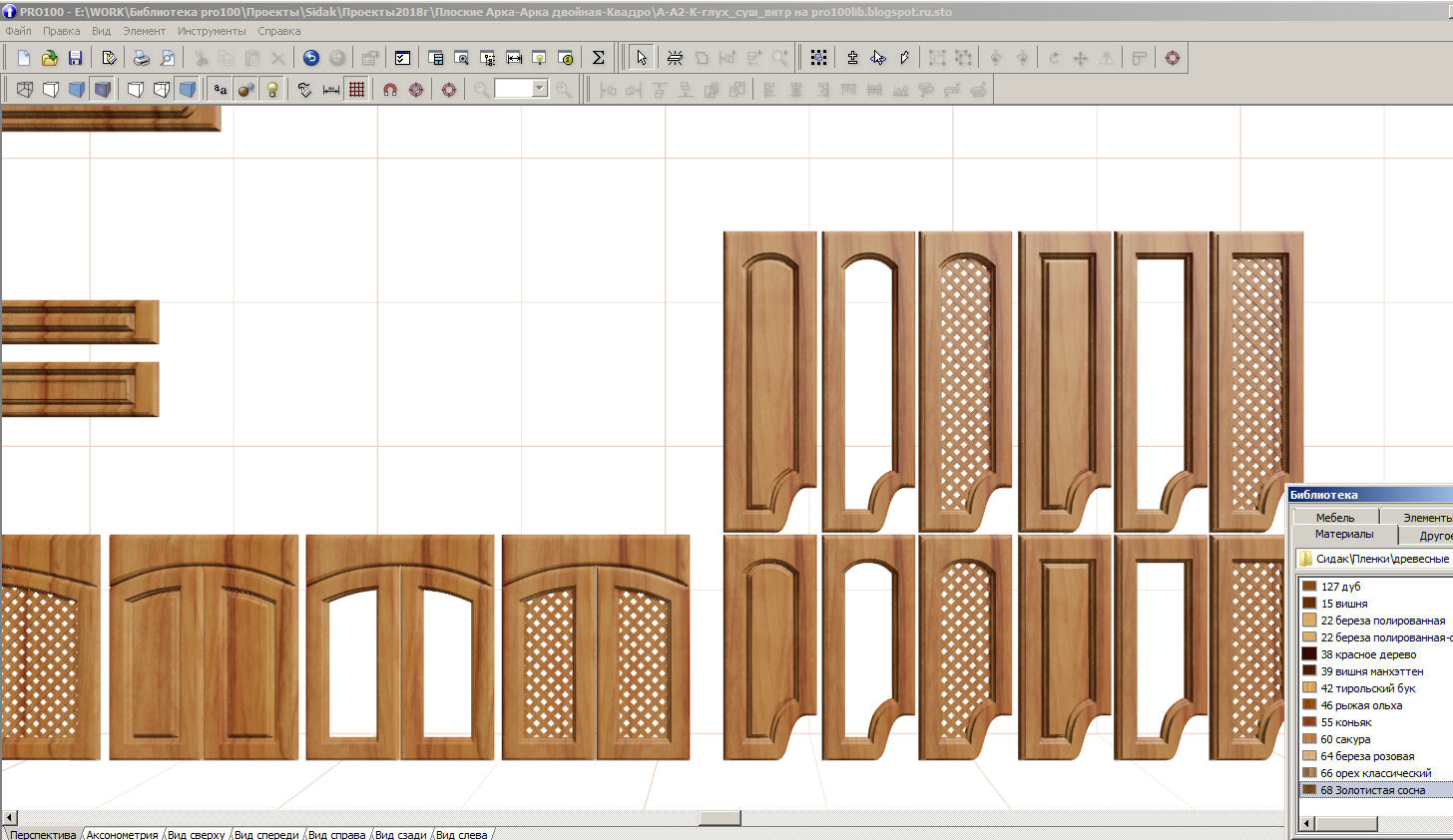Viewport: 1453px width, 840px height.
Task: Open print preview magnifier page icon
Action: 168,58
